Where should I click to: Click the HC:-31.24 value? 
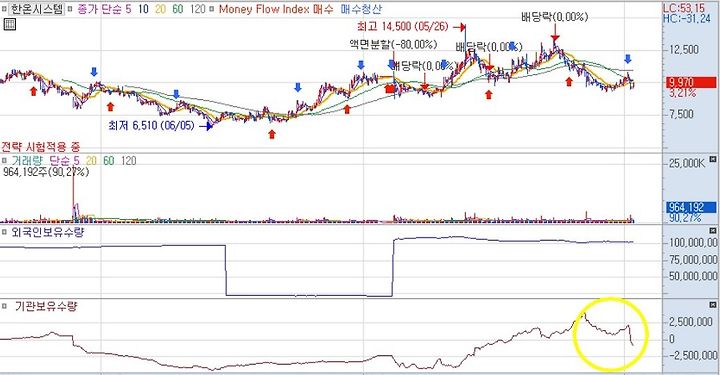687,18
